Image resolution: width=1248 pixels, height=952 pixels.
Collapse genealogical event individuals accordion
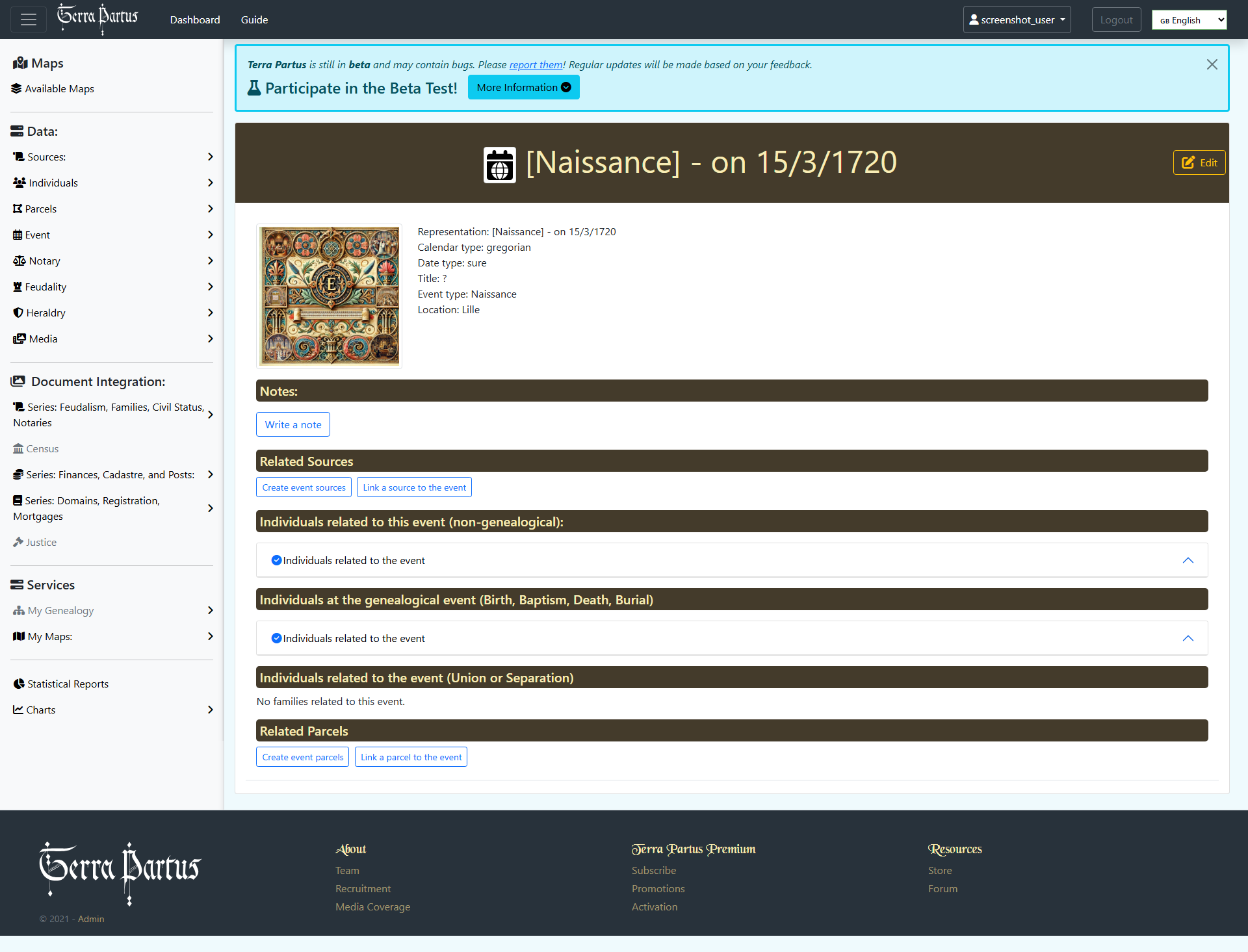[x=1188, y=638]
